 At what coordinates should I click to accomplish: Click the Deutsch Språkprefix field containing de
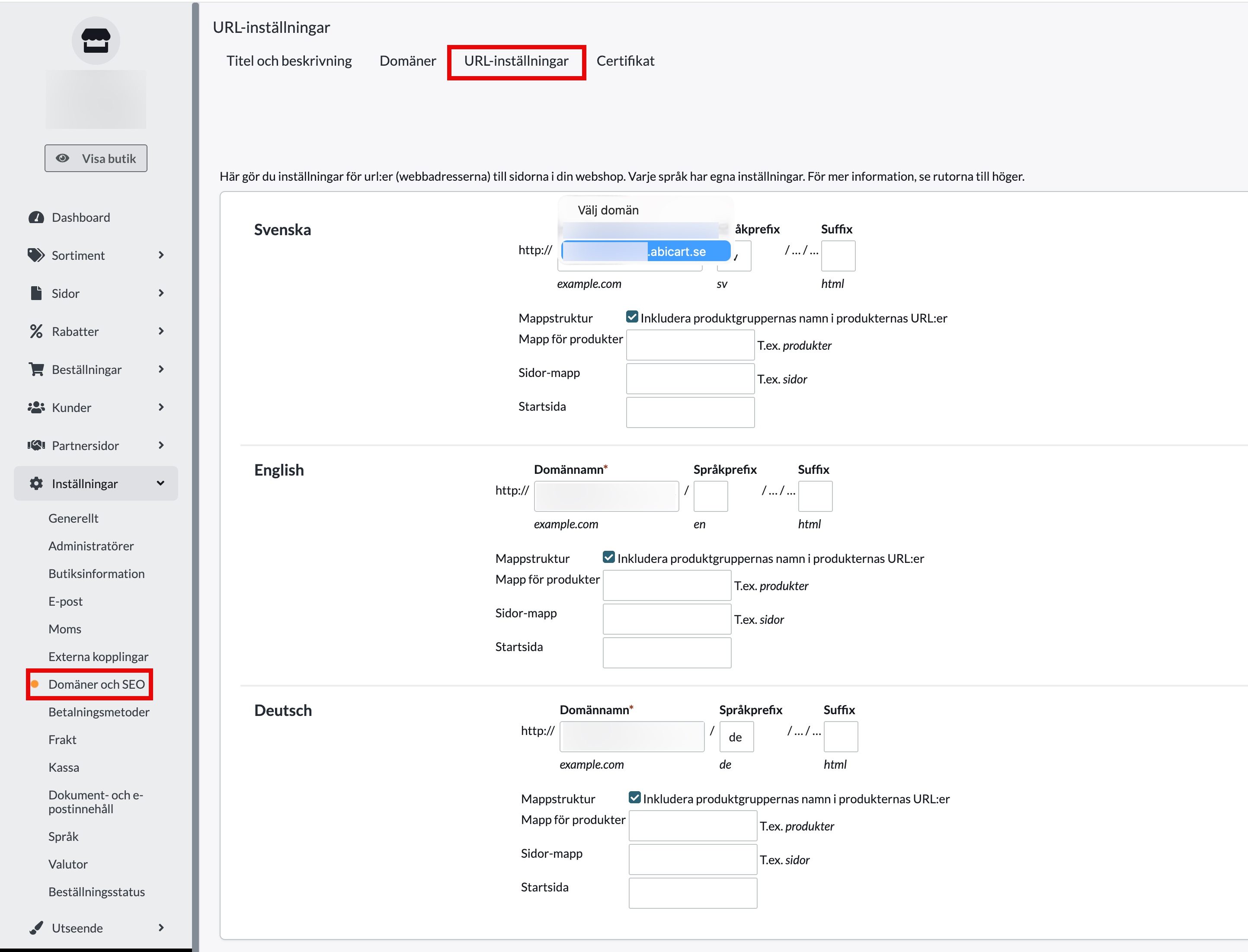pos(736,737)
